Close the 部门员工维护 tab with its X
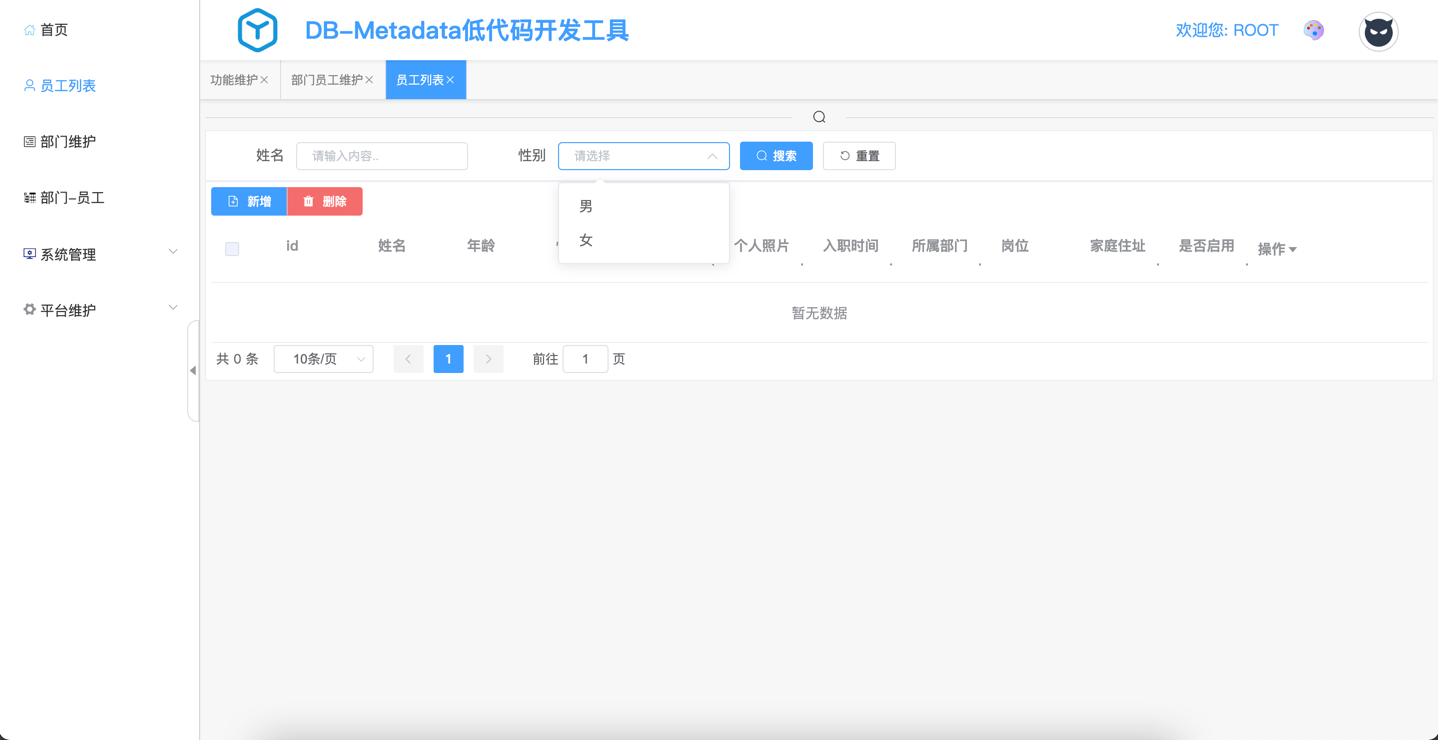The image size is (1438, 740). tap(370, 80)
